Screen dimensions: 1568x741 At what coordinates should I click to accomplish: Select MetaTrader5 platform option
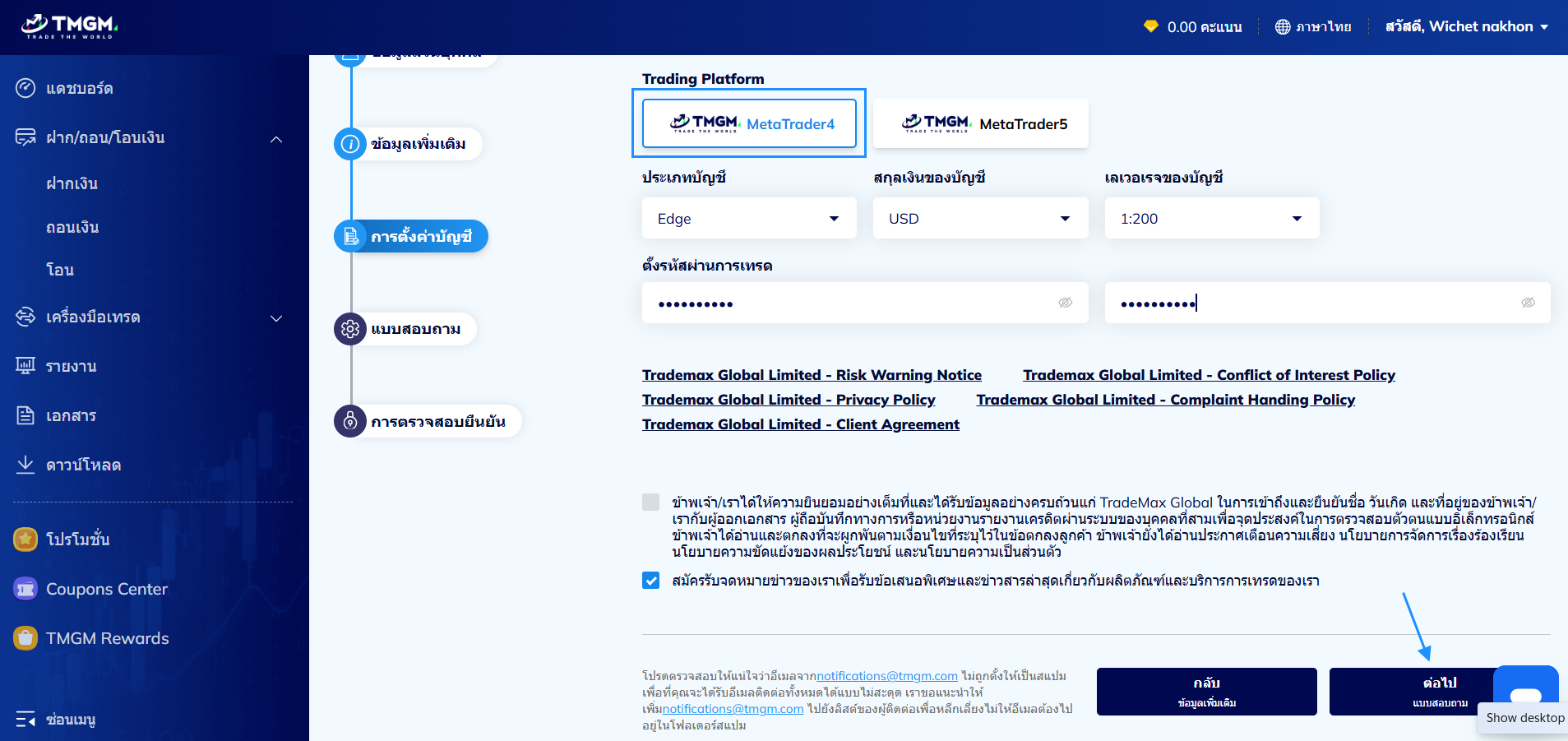[980, 123]
